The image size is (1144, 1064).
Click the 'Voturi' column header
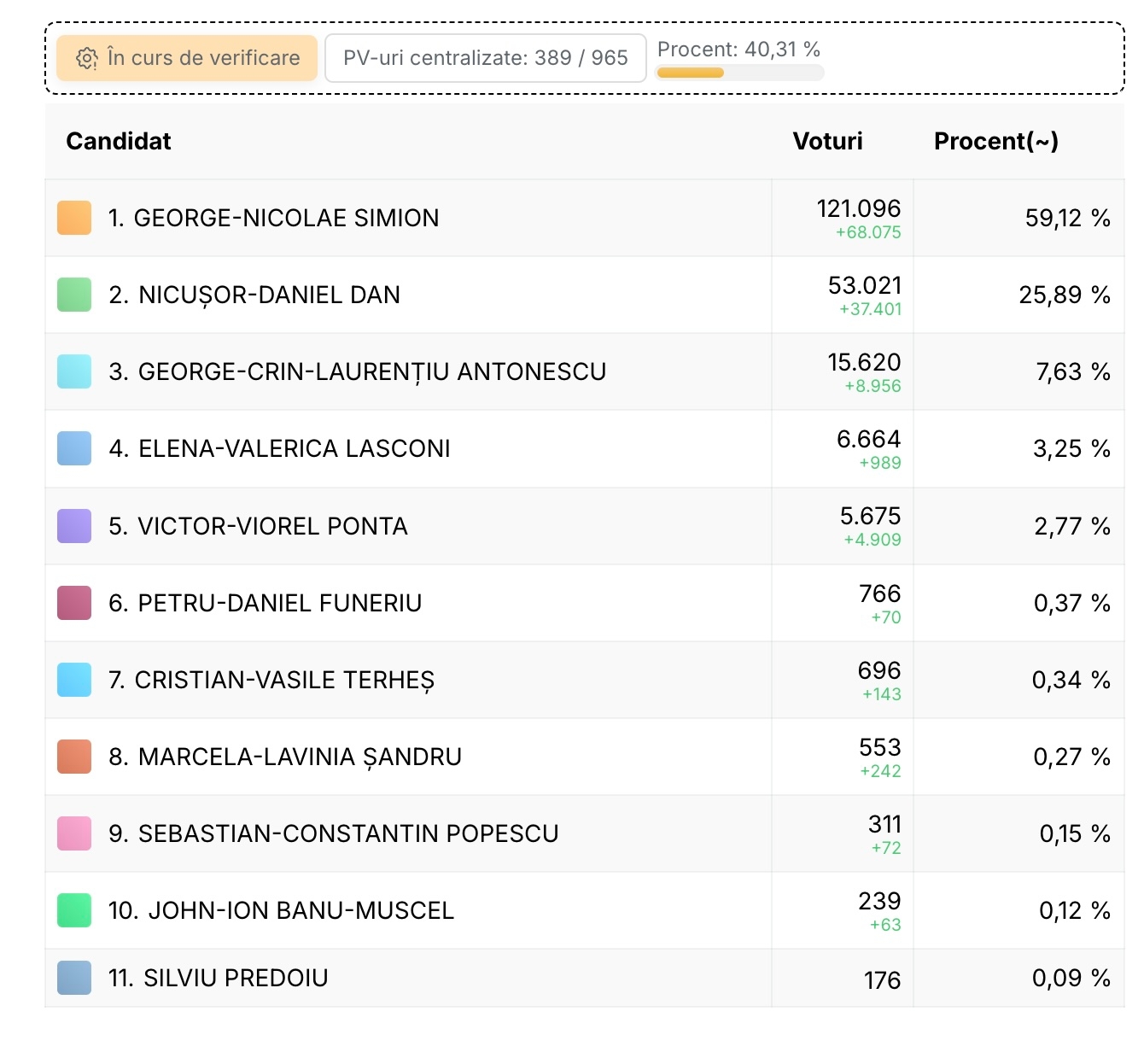(827, 141)
